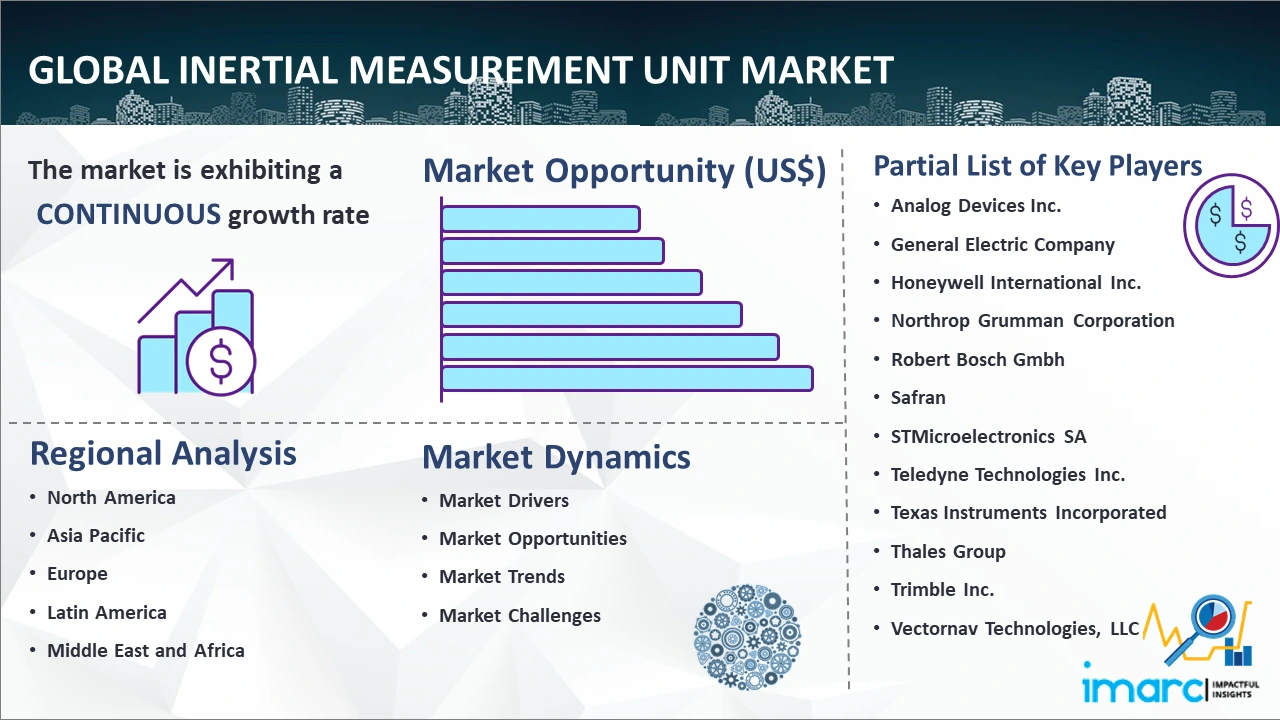Click the Market Opportunity (US$) heading
The width and height of the screenshot is (1280, 720).
coord(625,171)
